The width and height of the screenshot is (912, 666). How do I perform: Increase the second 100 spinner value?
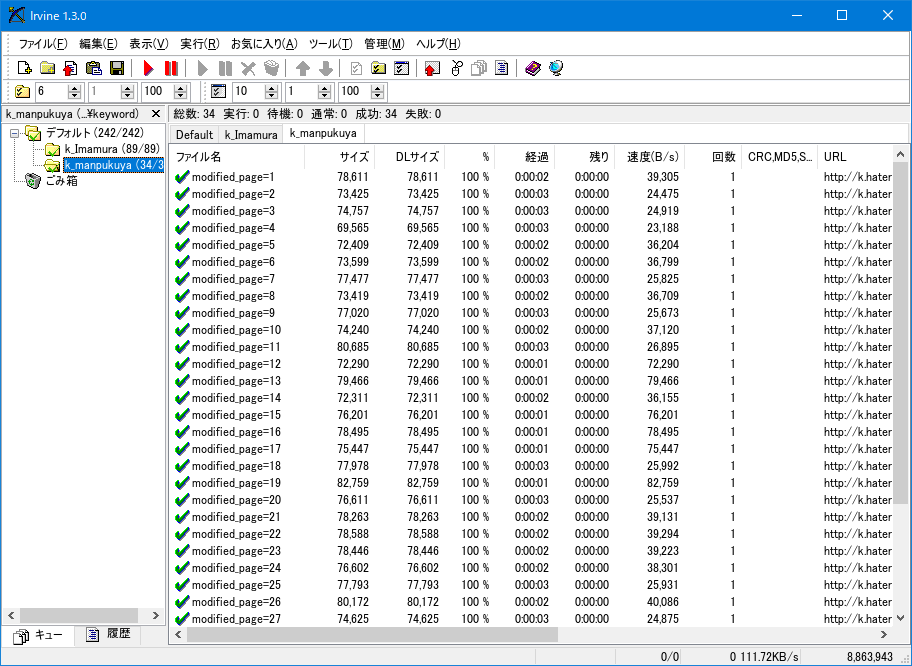tap(377, 88)
